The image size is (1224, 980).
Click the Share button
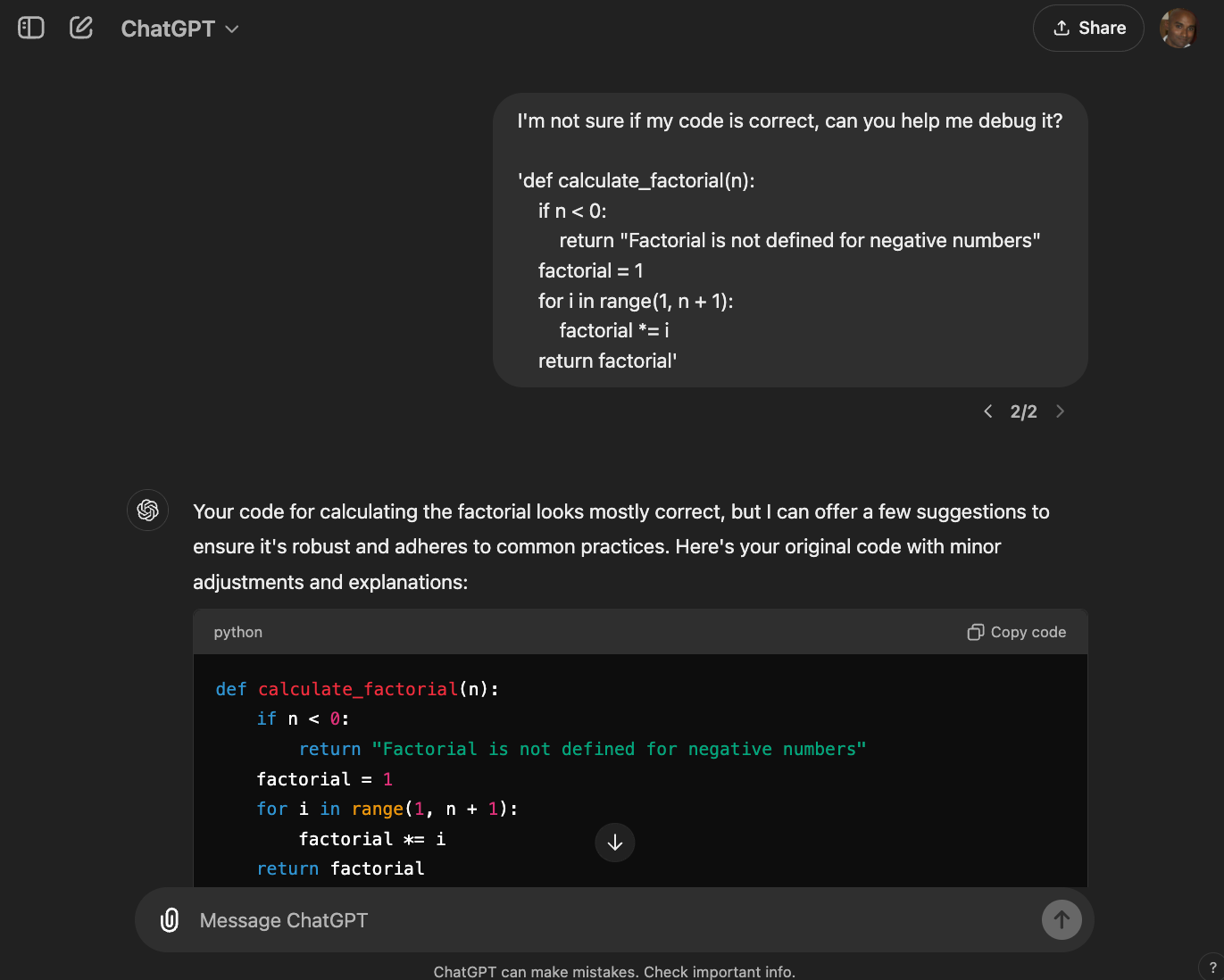[x=1088, y=28]
